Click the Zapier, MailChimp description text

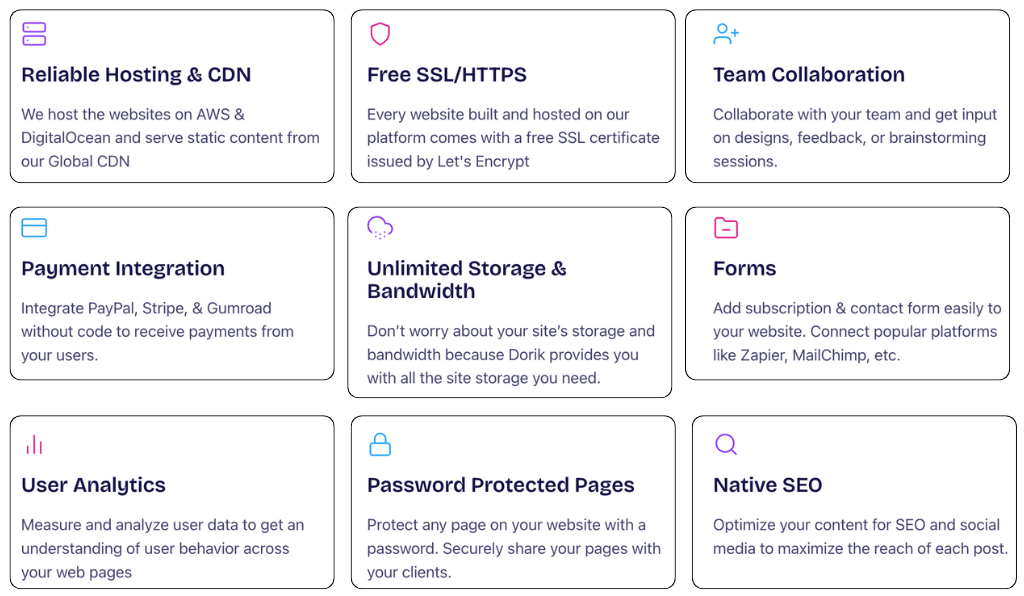857,332
